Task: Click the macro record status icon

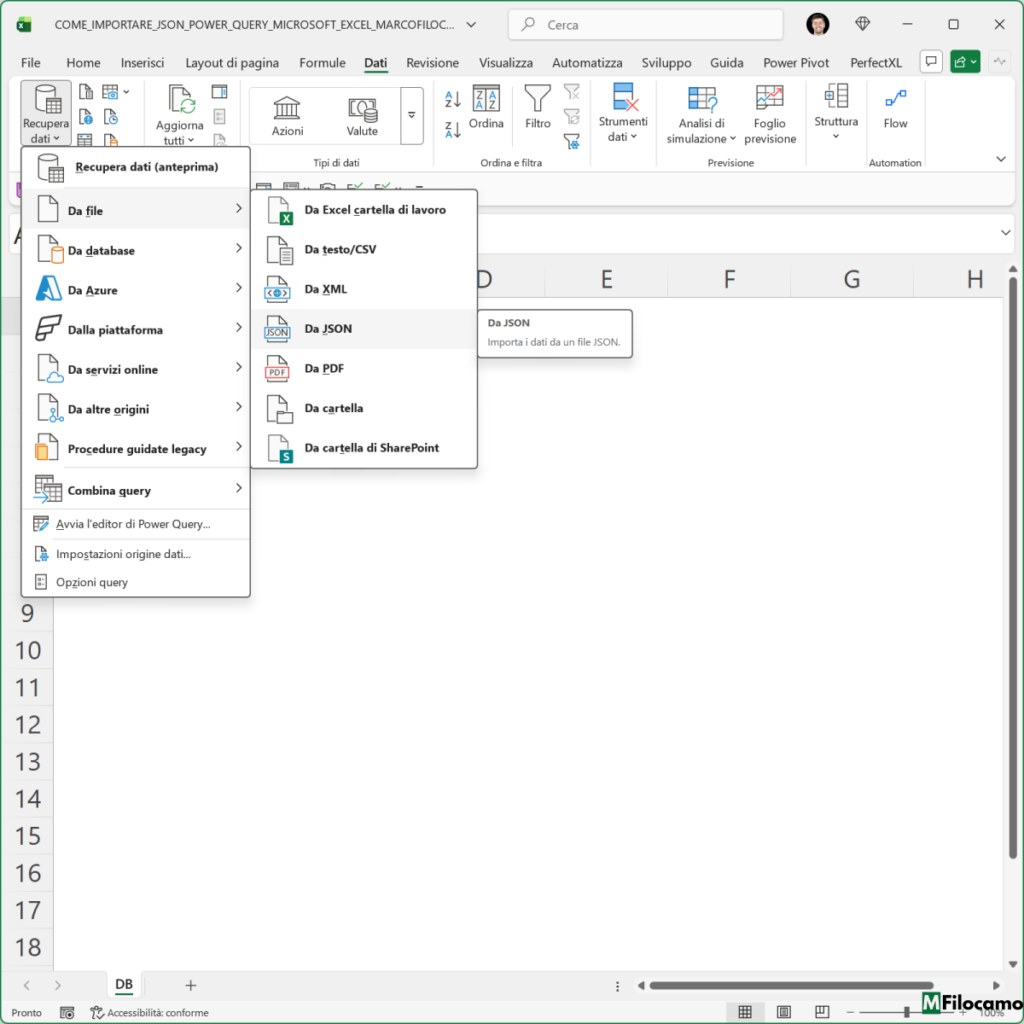Action: click(67, 1013)
